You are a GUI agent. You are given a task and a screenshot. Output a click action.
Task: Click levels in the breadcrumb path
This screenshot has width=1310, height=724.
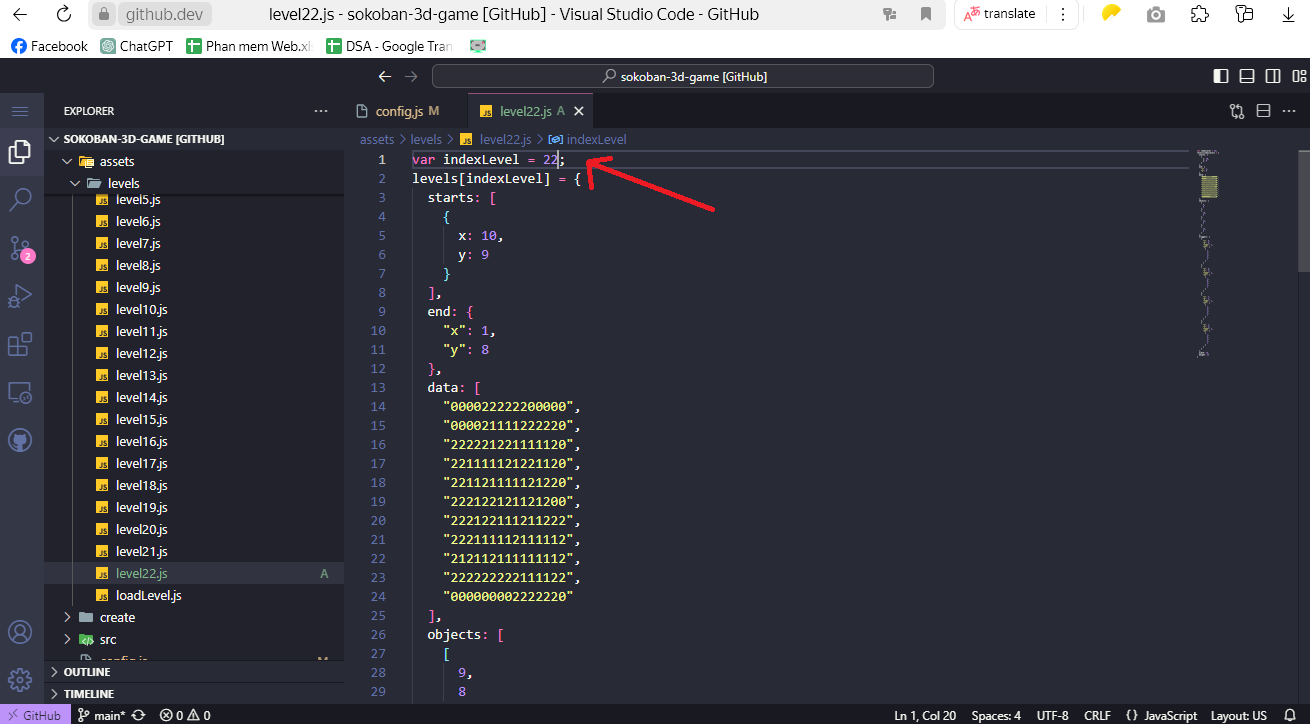tap(426, 139)
